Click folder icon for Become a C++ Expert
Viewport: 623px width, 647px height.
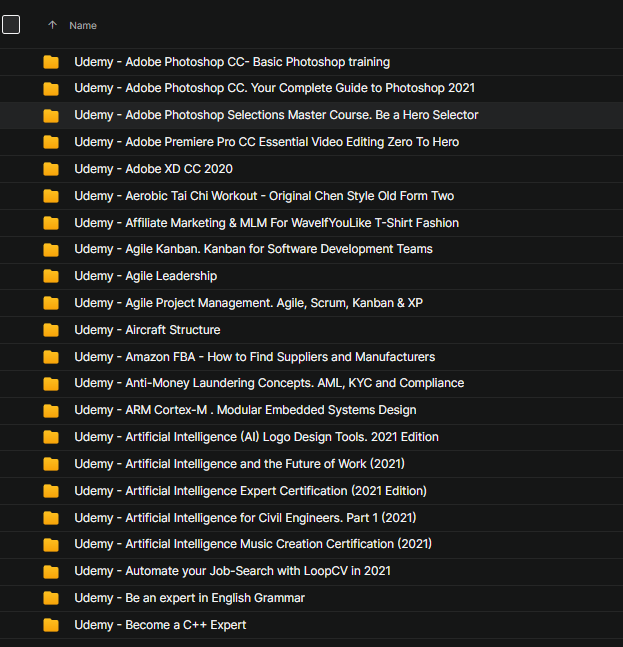[51, 626]
